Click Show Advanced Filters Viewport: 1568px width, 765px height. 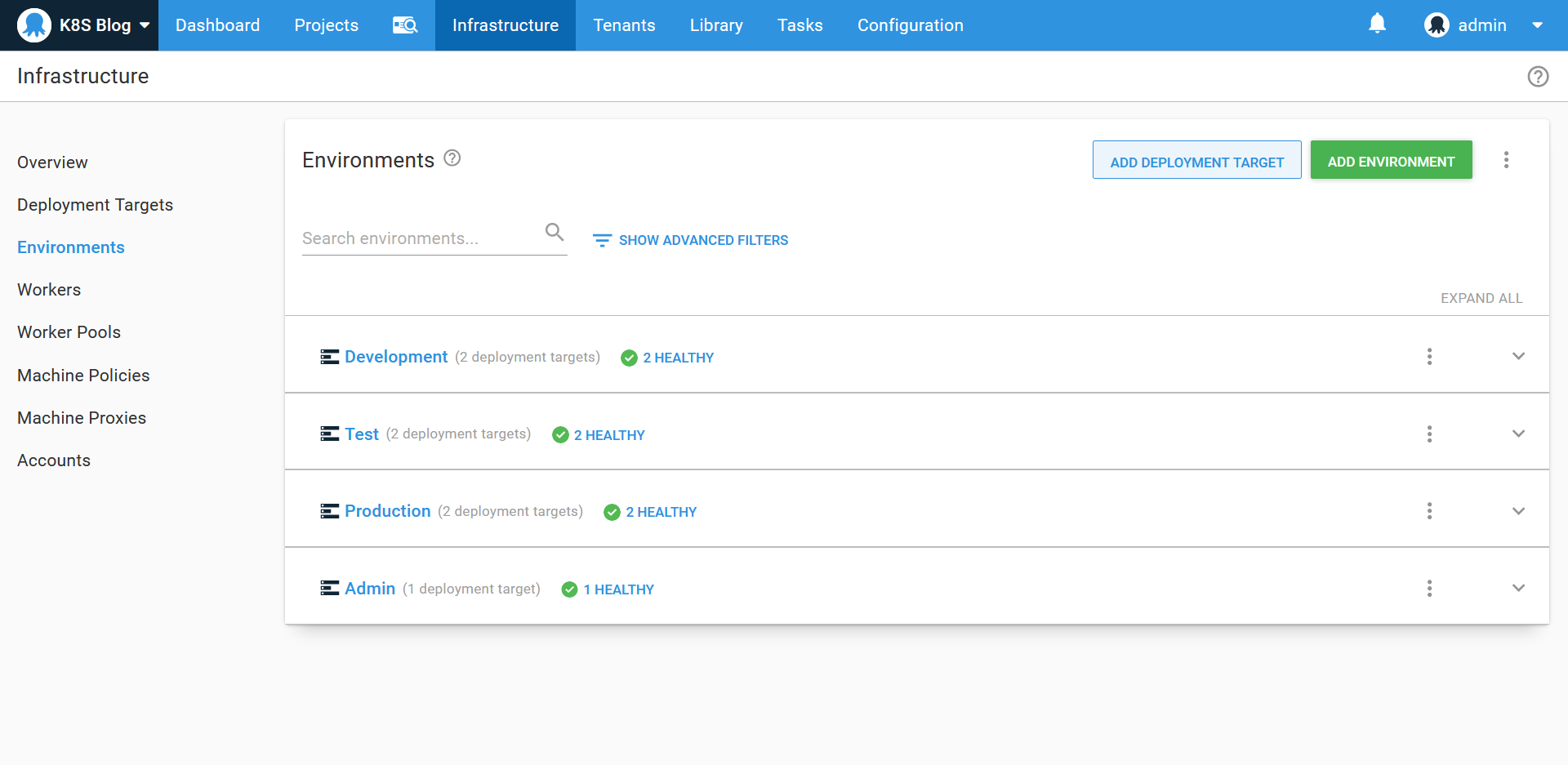point(691,240)
